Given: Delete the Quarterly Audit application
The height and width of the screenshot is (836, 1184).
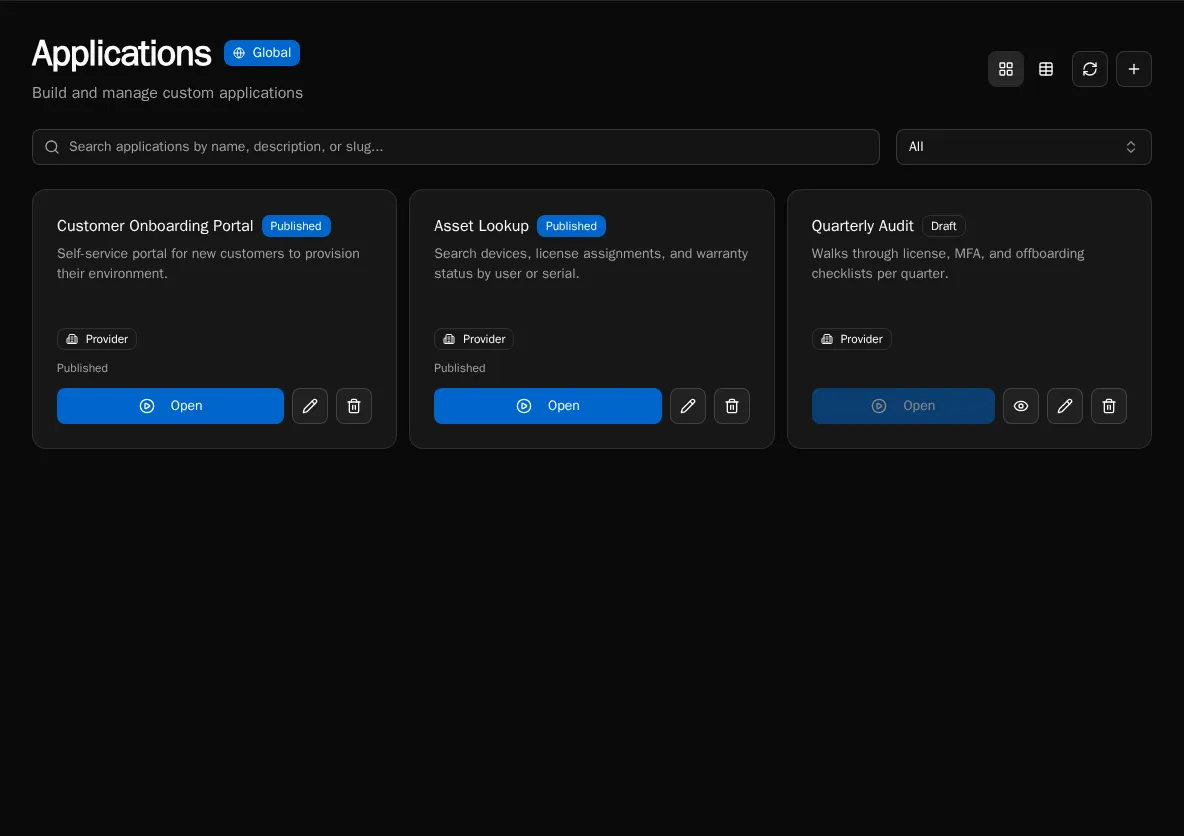Looking at the screenshot, I should [1109, 406].
